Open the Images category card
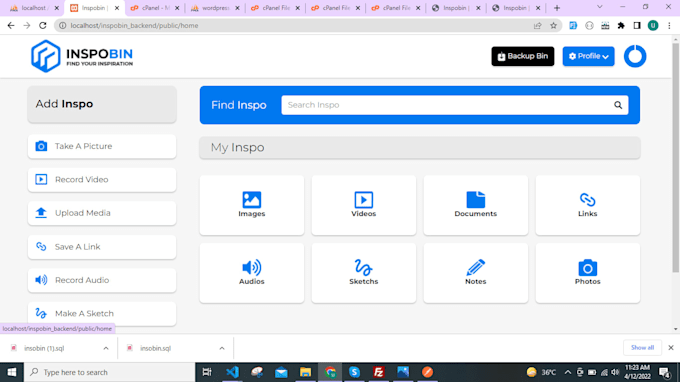 pyautogui.click(x=252, y=205)
